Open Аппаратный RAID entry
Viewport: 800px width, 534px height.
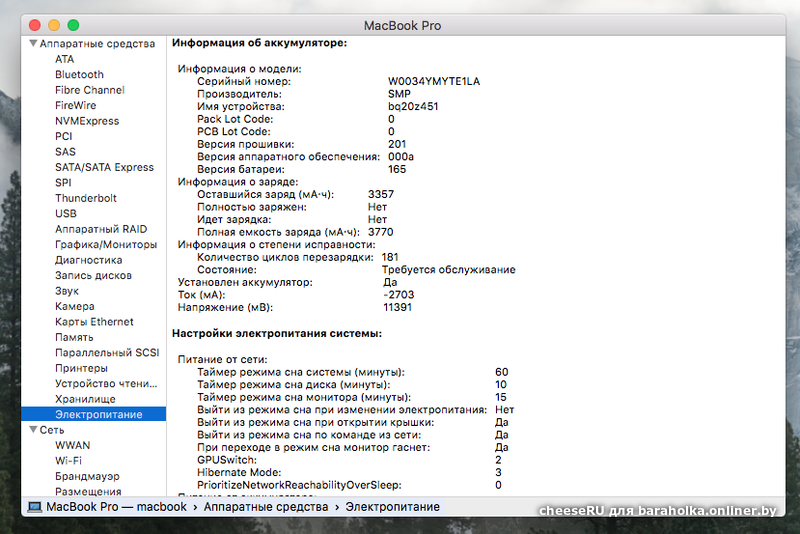click(101, 229)
